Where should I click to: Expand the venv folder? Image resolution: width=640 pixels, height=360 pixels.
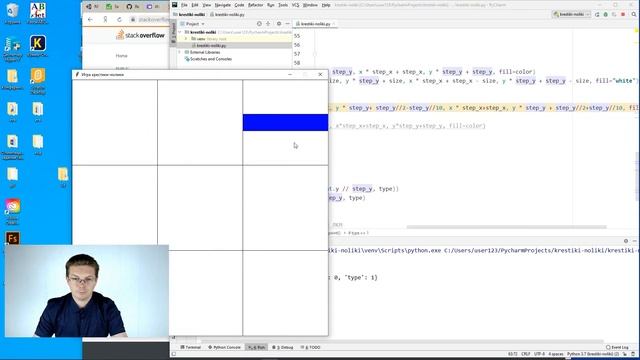186,39
